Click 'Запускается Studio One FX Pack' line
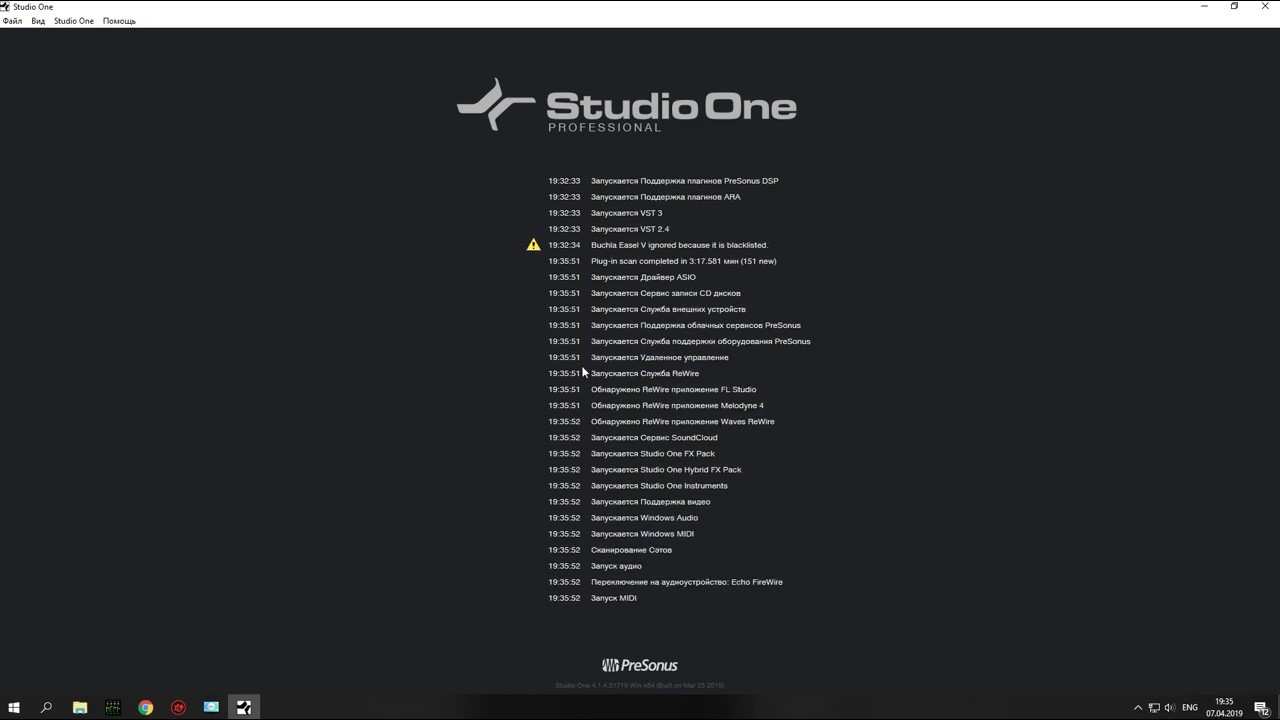Image resolution: width=1280 pixels, height=720 pixels. coord(653,454)
